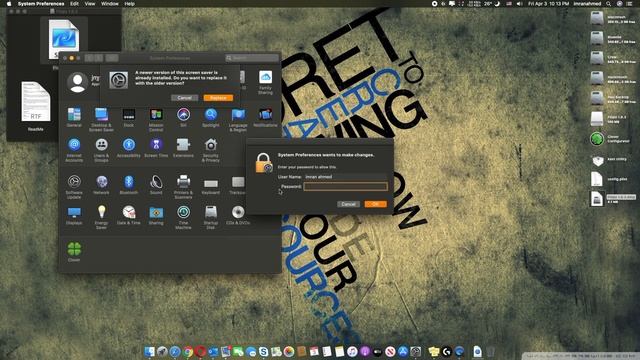Open the Window menu
640x360 pixels.
pos(110,4)
